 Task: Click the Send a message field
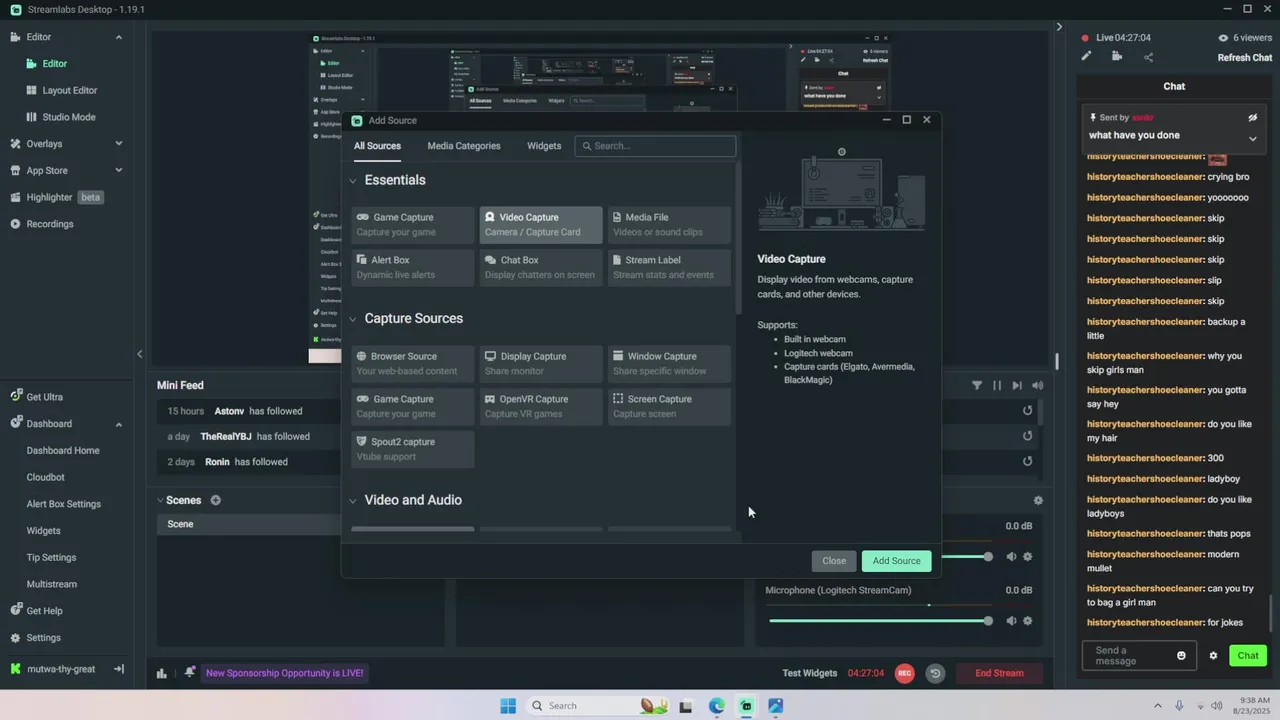(1139, 656)
